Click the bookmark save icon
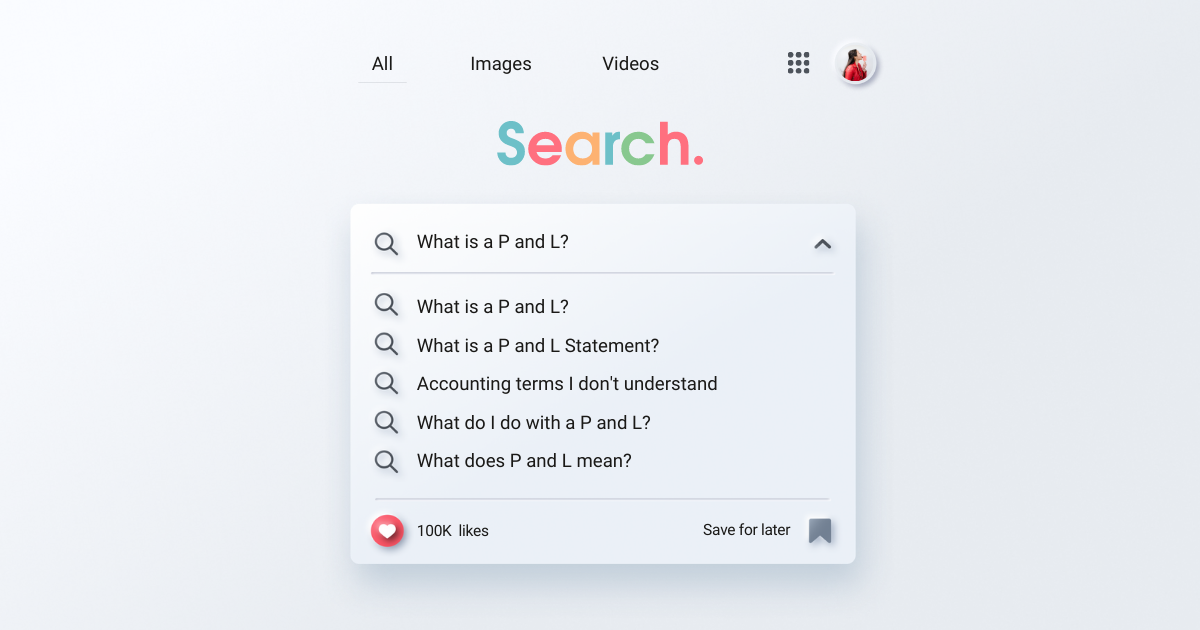Screen dimensions: 1200x630 820,531
